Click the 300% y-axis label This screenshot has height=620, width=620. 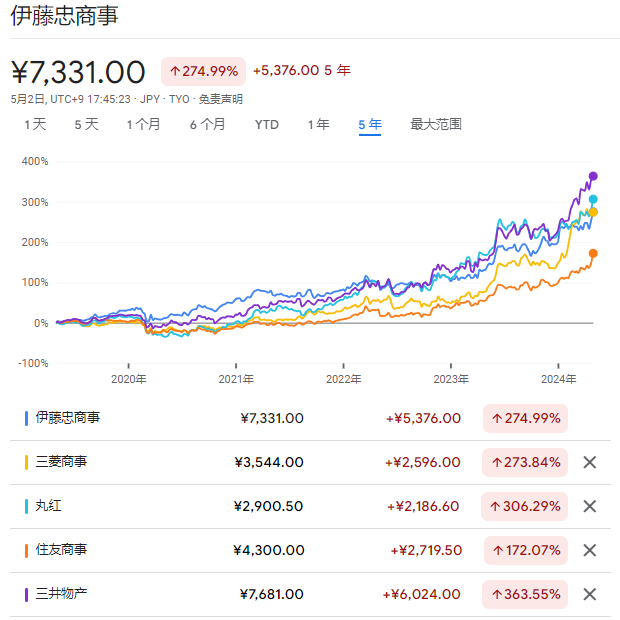(35, 202)
